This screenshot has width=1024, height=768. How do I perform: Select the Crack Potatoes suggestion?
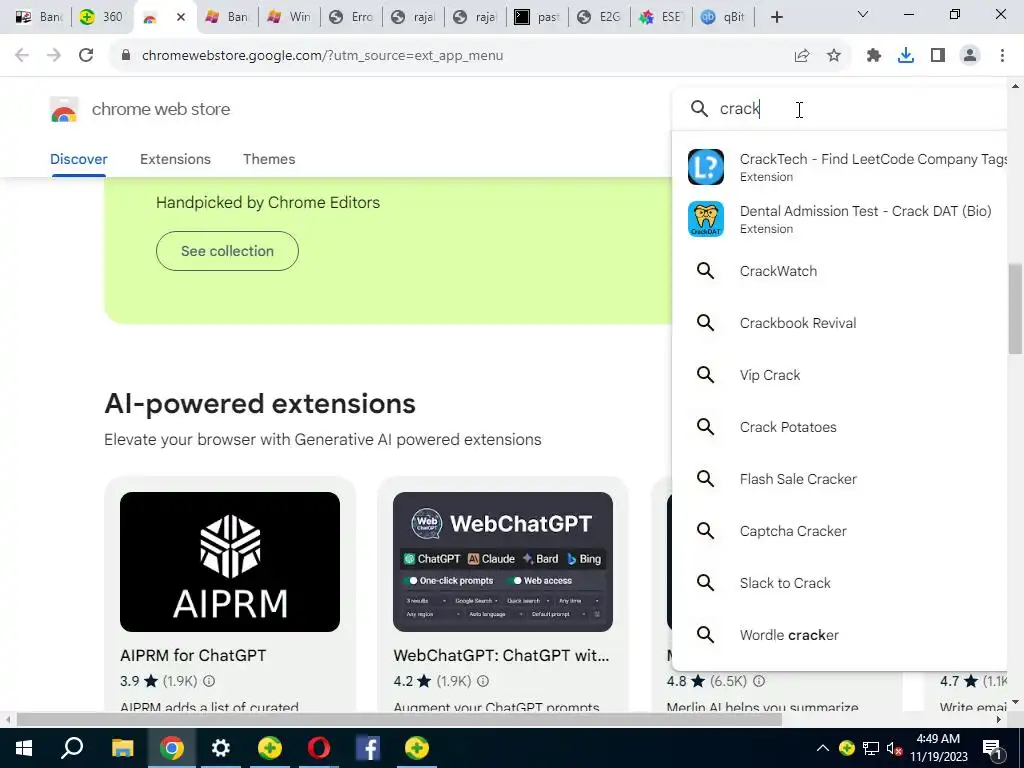(x=788, y=427)
